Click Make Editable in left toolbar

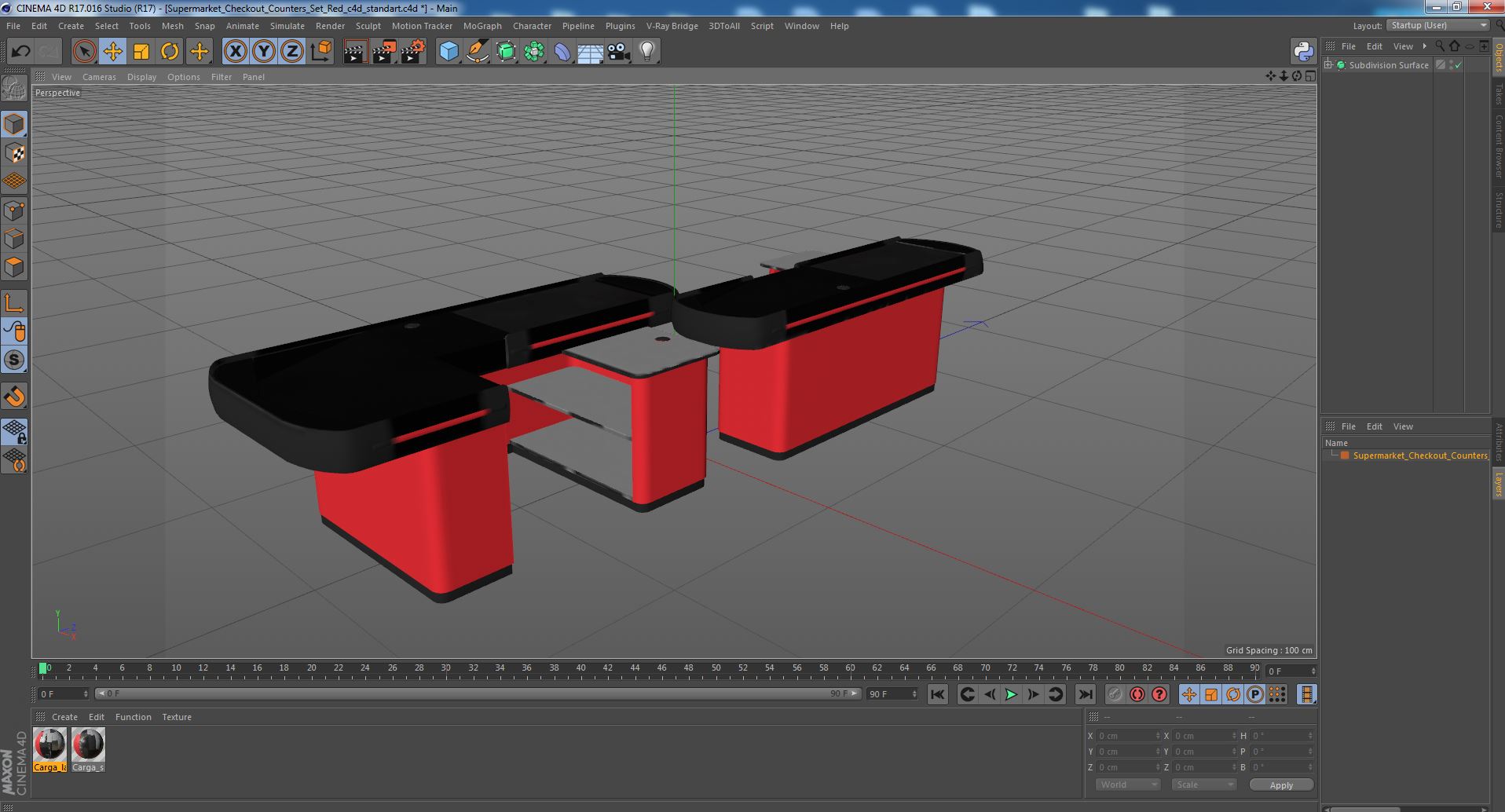coord(14,89)
